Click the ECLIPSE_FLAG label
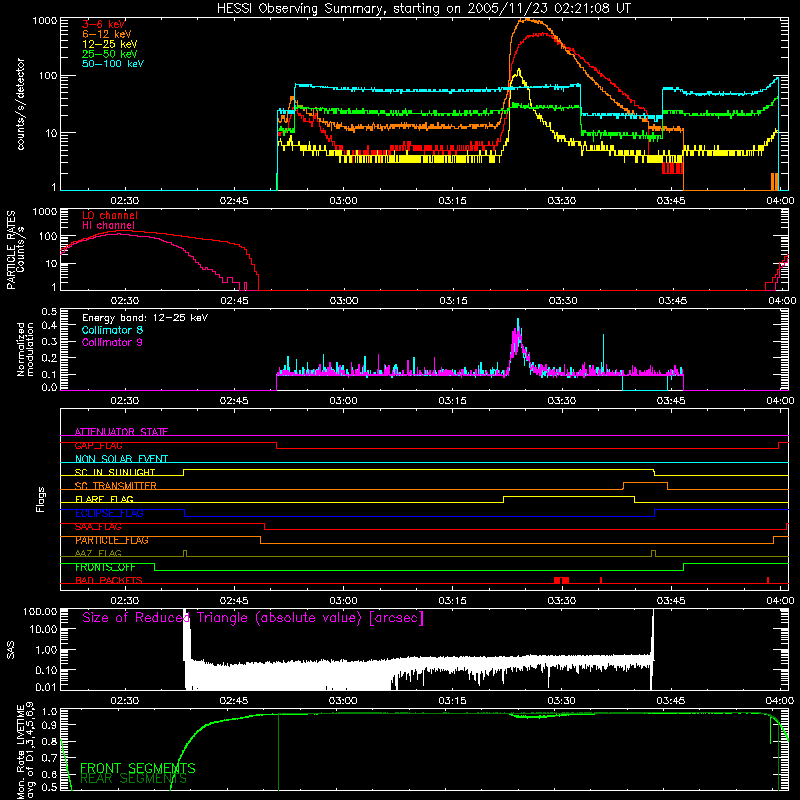Image resolution: width=800 pixels, height=800 pixels. [109, 513]
